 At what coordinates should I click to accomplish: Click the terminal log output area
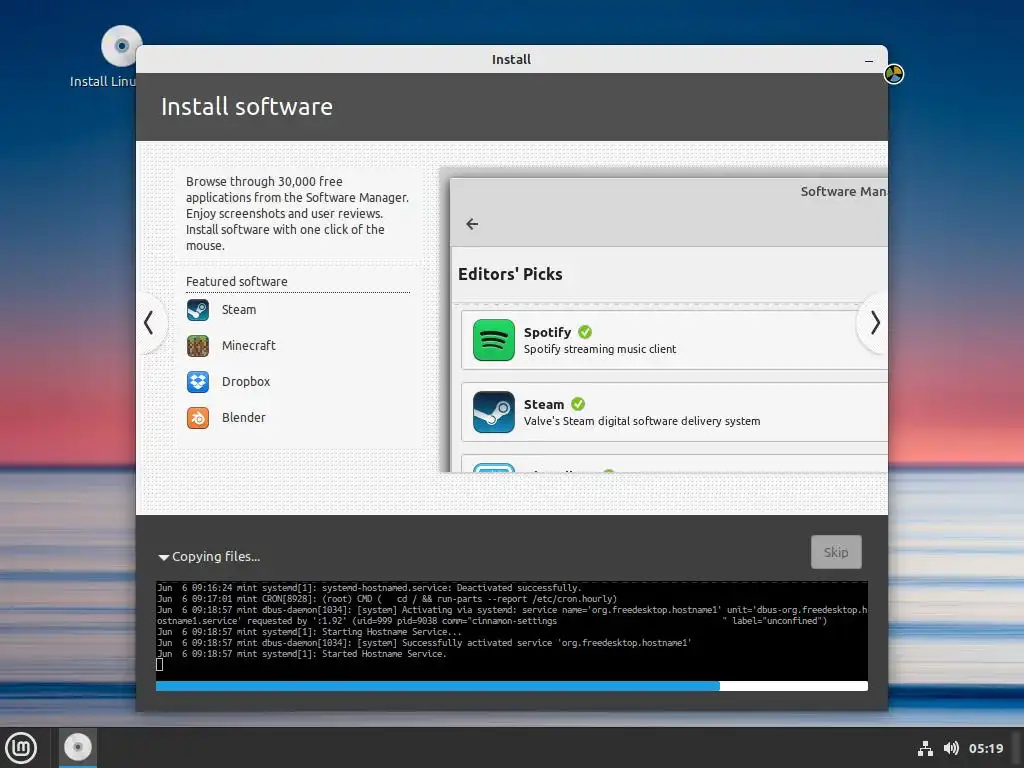[511, 631]
